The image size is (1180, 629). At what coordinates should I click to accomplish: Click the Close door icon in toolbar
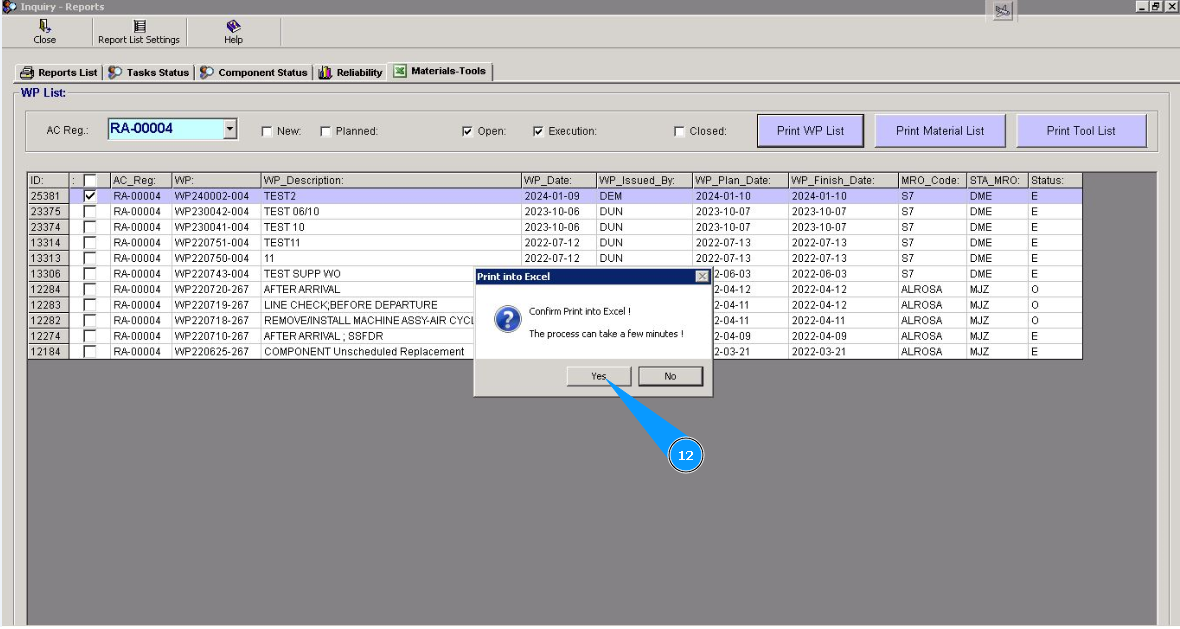pyautogui.click(x=44, y=27)
